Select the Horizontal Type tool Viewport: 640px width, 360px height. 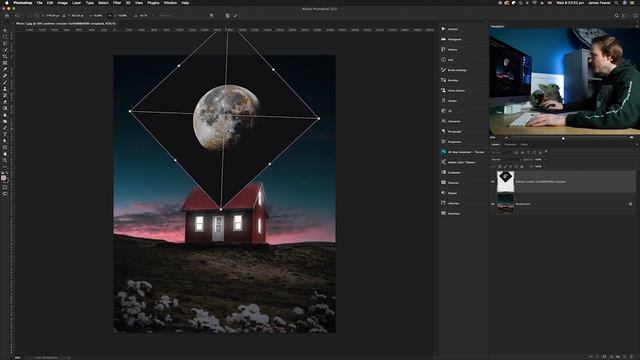click(5, 134)
